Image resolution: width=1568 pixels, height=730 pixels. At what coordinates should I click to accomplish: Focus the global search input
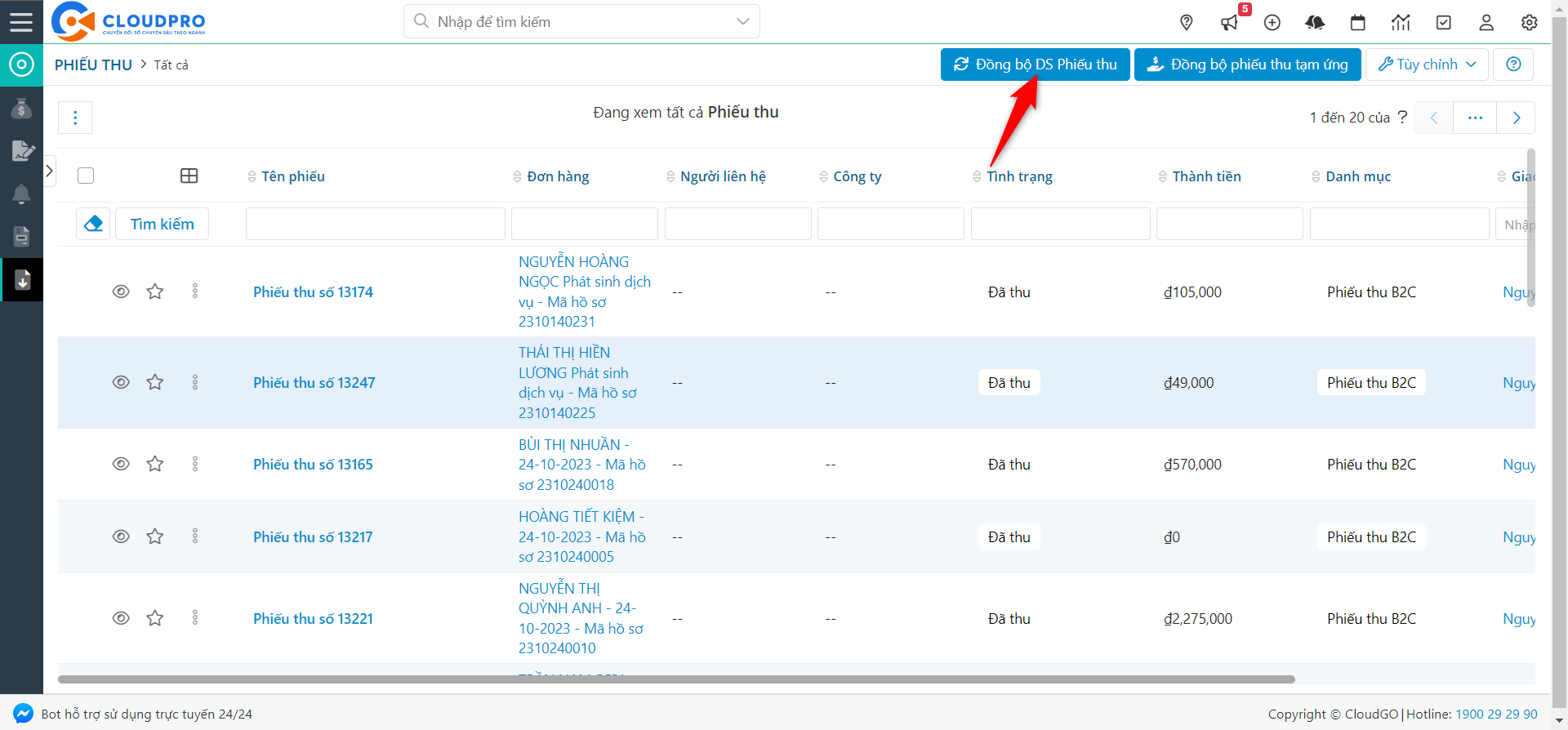[581, 21]
